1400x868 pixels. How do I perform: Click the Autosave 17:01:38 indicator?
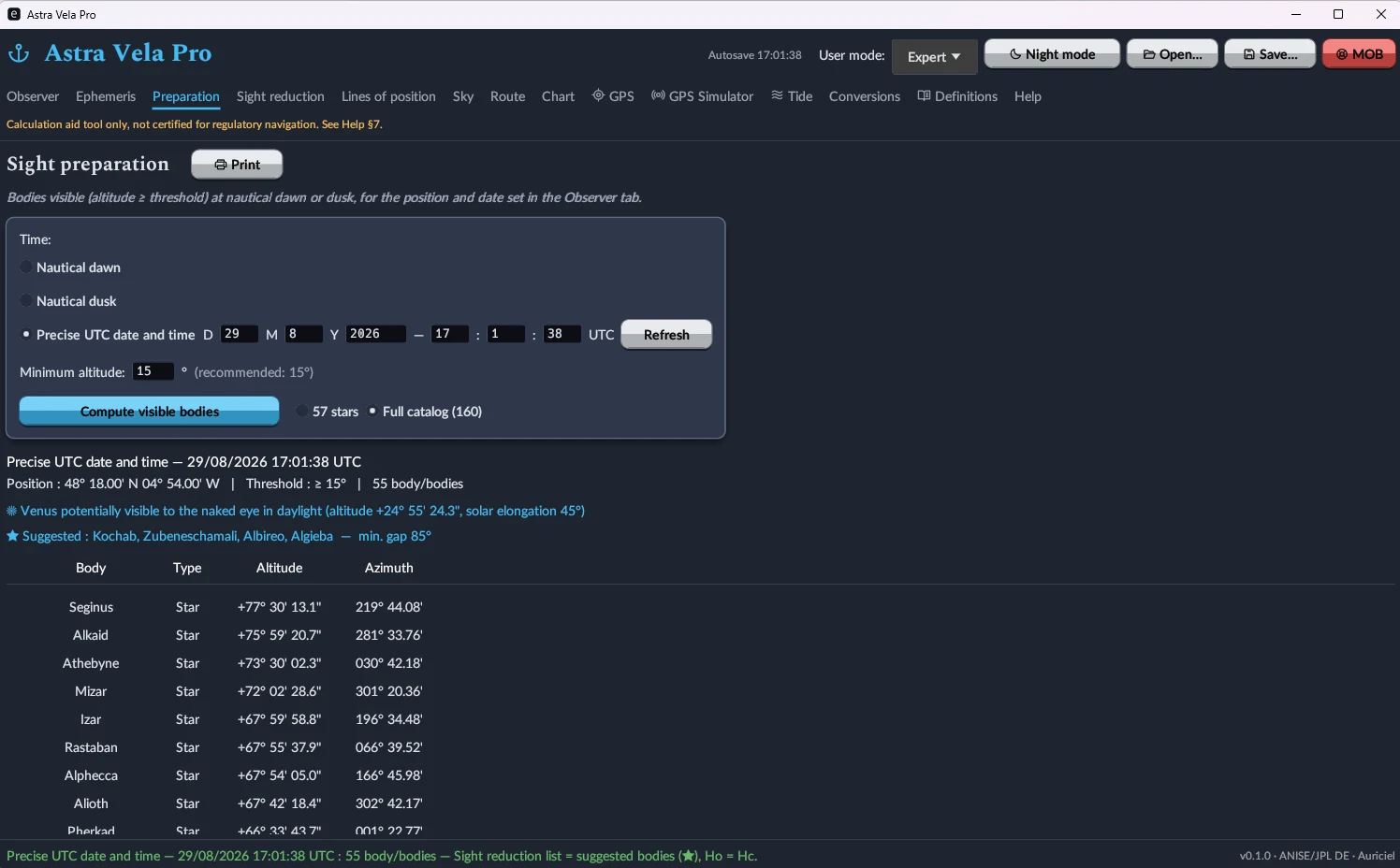tap(754, 55)
